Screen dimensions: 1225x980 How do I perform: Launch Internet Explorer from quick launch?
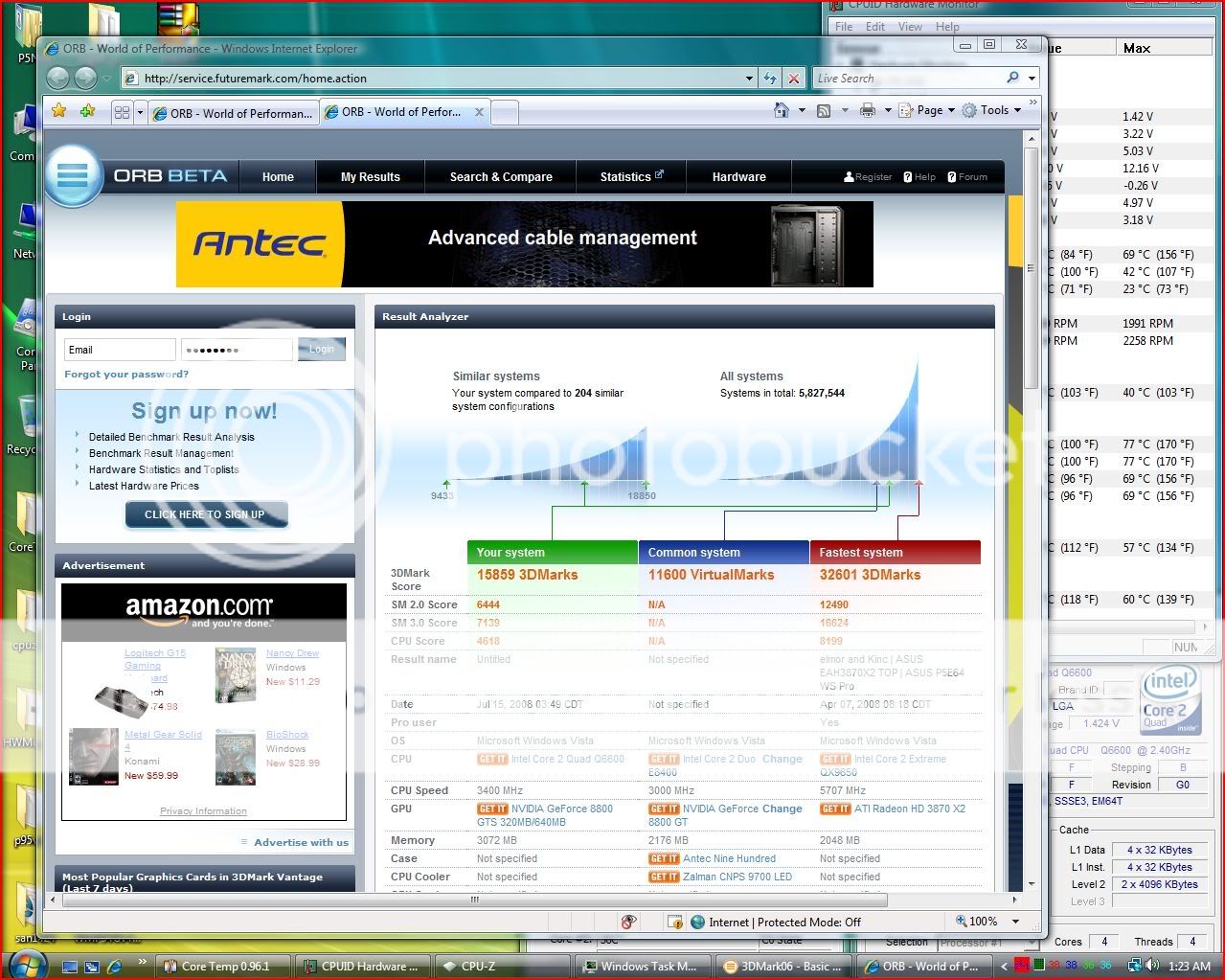114,966
